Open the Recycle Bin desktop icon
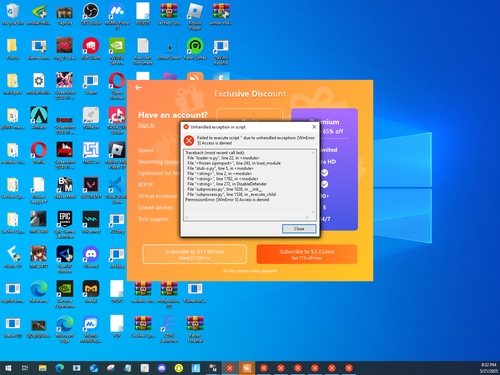This screenshot has width=500, height=375. 13,14
